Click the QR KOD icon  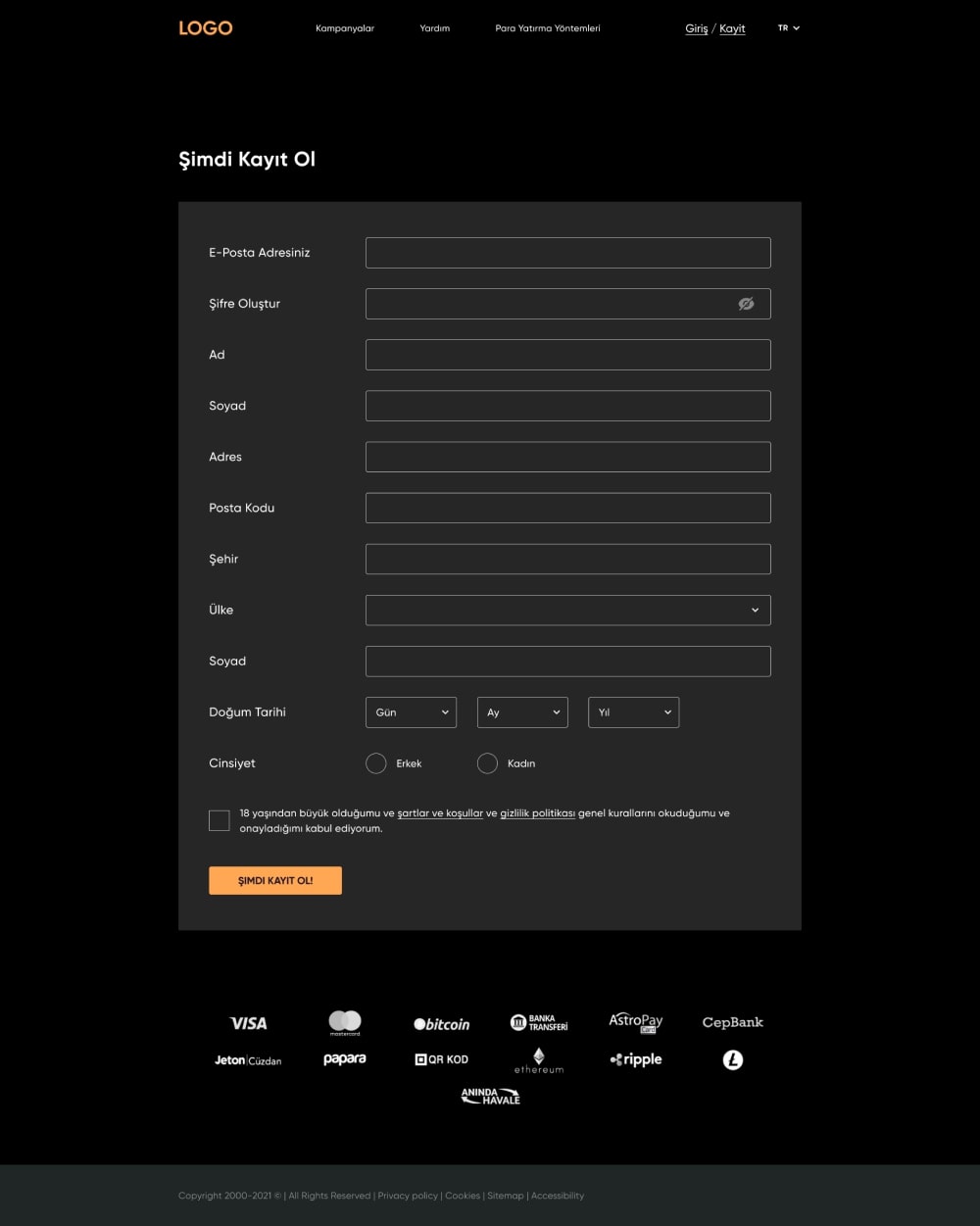pyautogui.click(x=441, y=1059)
